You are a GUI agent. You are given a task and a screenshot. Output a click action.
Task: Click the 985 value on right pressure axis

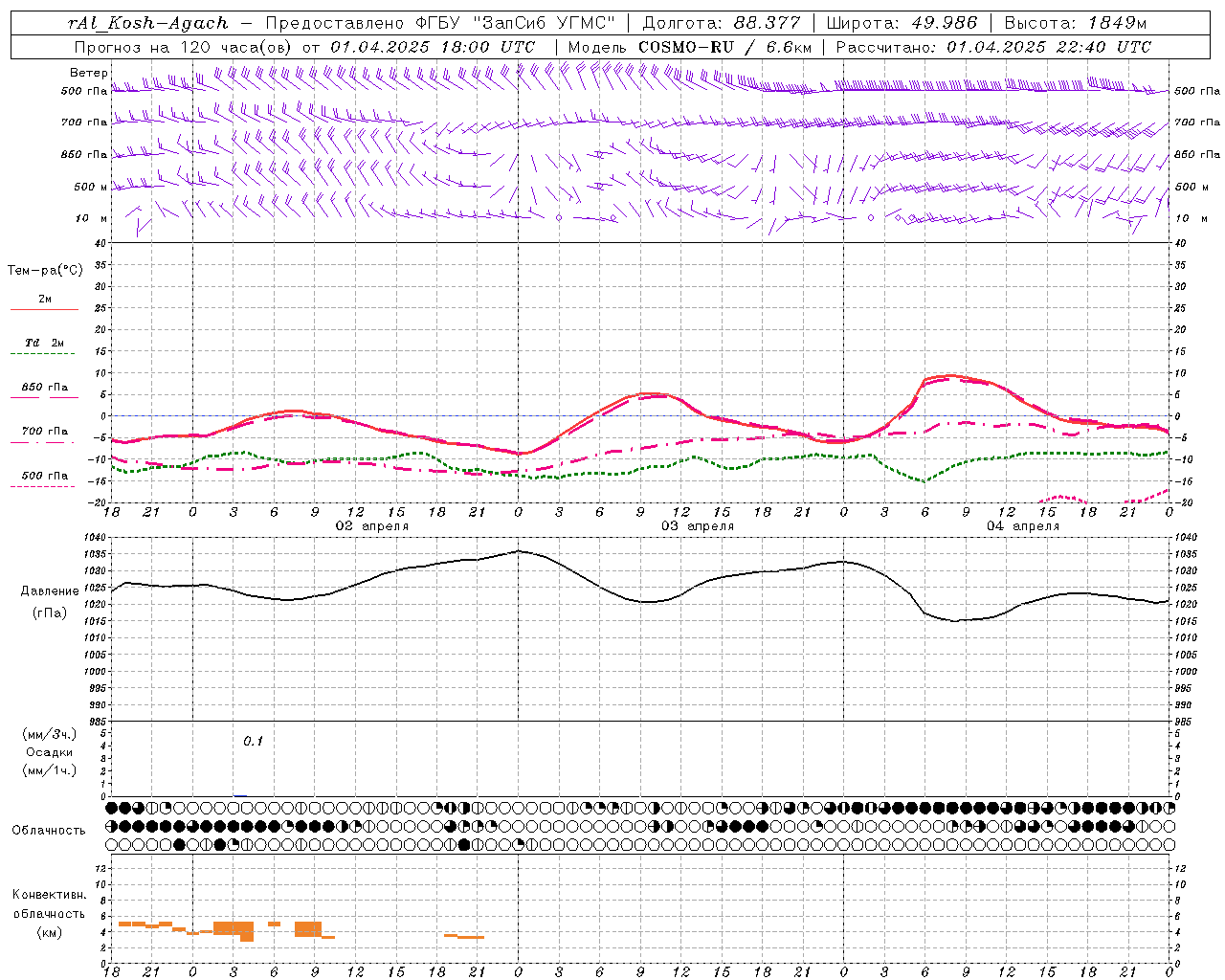click(1185, 722)
